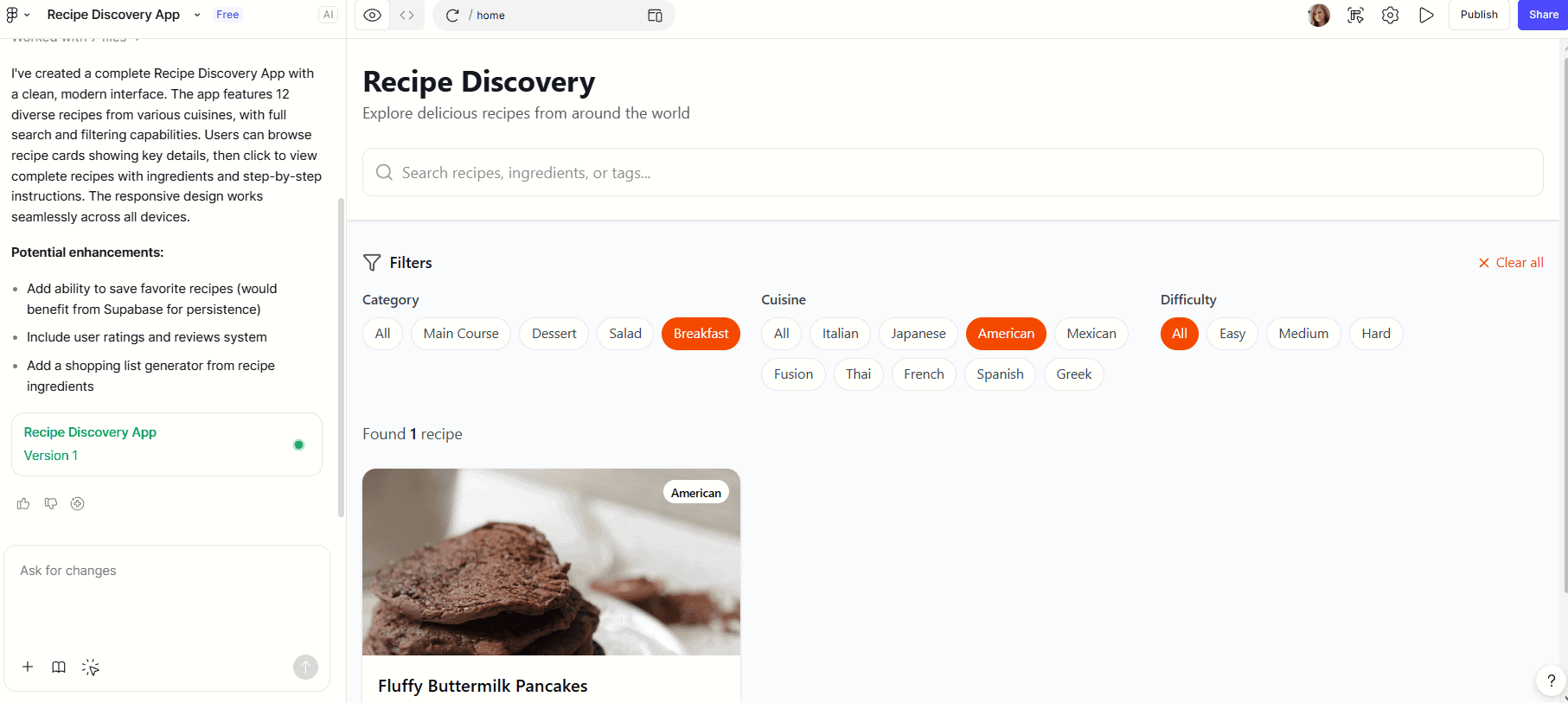The width and height of the screenshot is (1568, 703).
Task: Switch to the preview eye view
Action: 373,15
